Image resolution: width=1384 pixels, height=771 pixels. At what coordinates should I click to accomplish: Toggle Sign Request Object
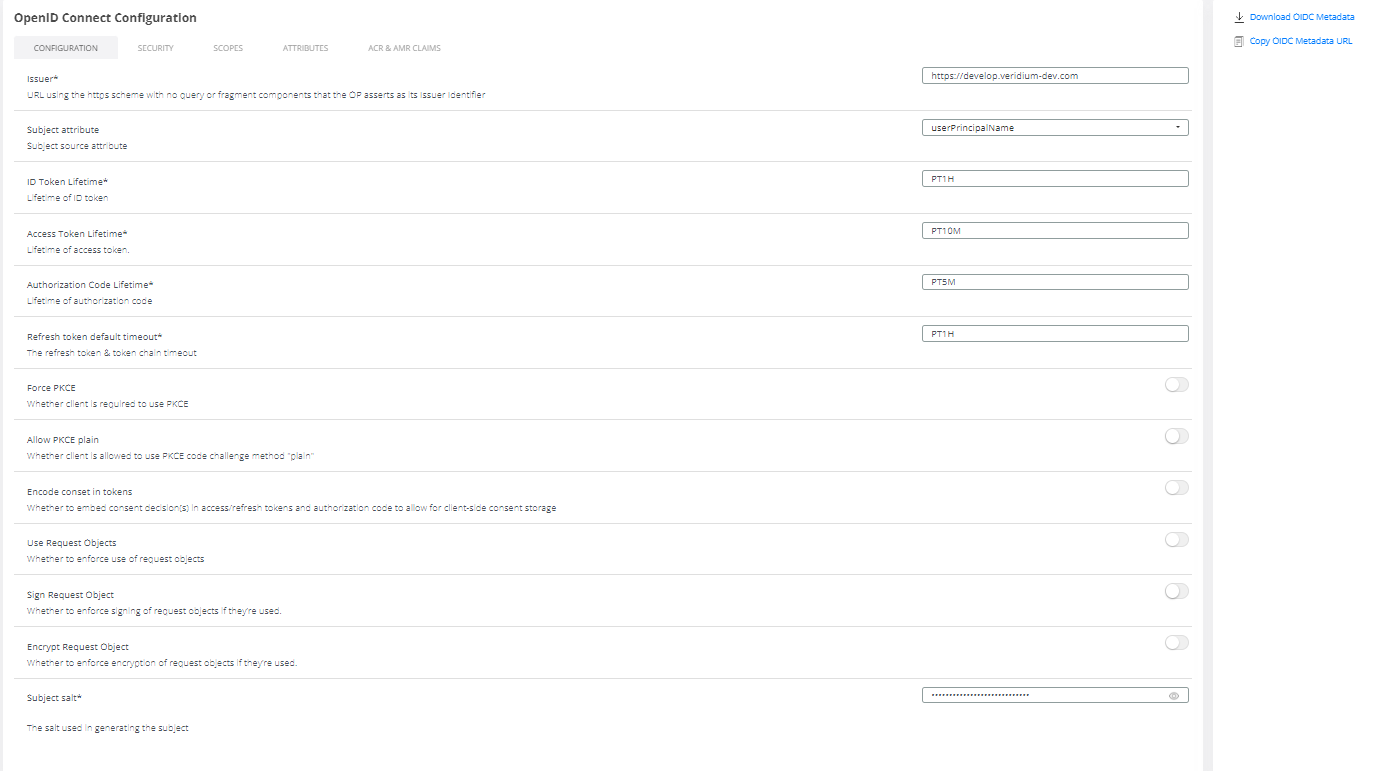click(x=1176, y=591)
